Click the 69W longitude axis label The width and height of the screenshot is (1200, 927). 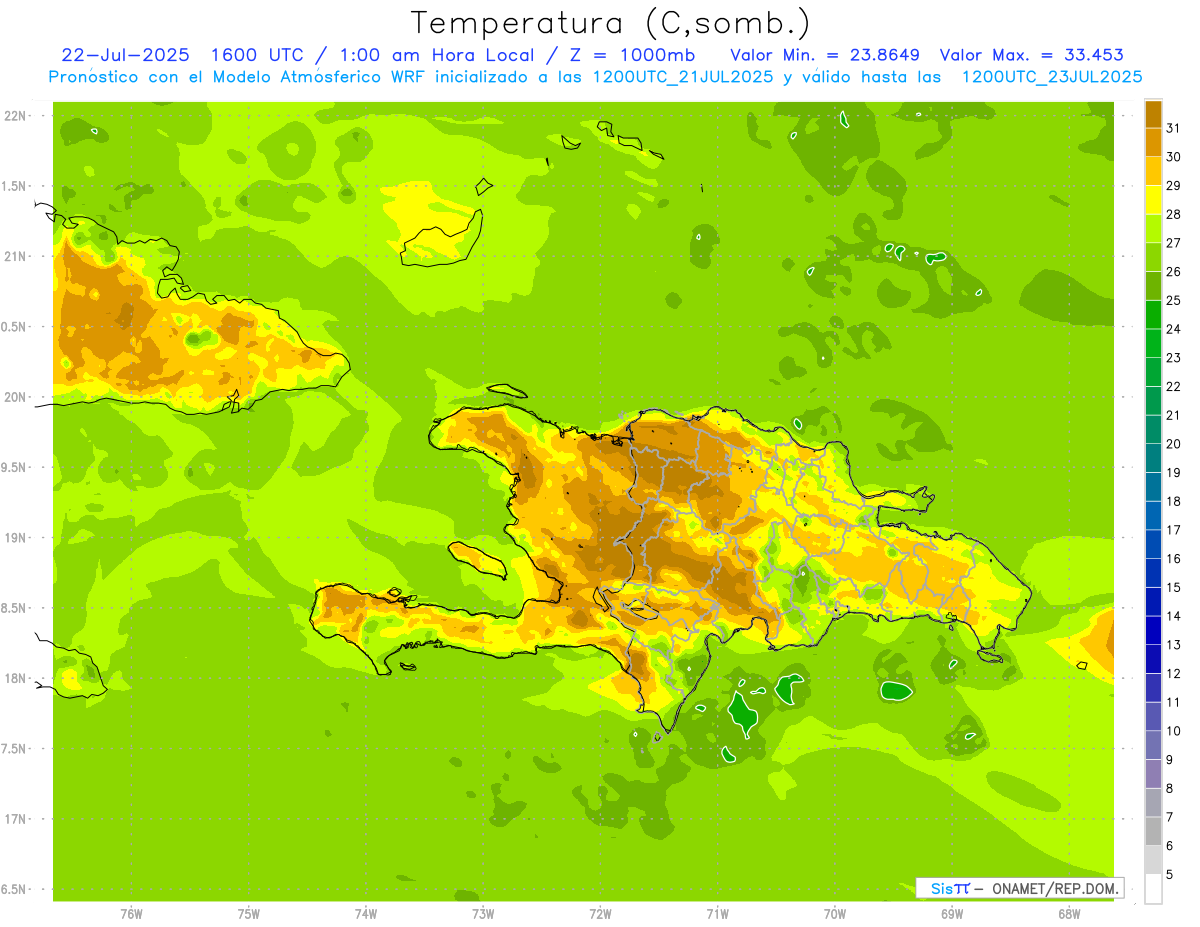pyautogui.click(x=952, y=914)
